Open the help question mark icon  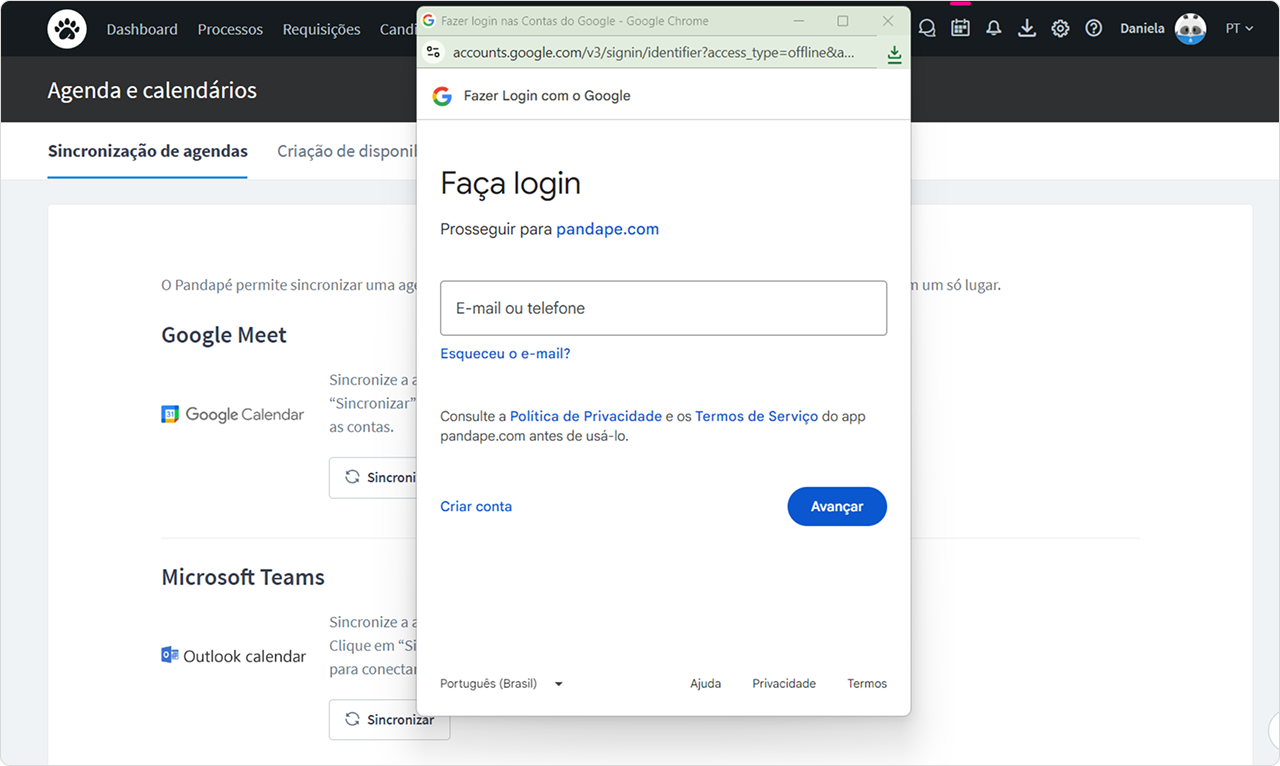tap(1094, 29)
